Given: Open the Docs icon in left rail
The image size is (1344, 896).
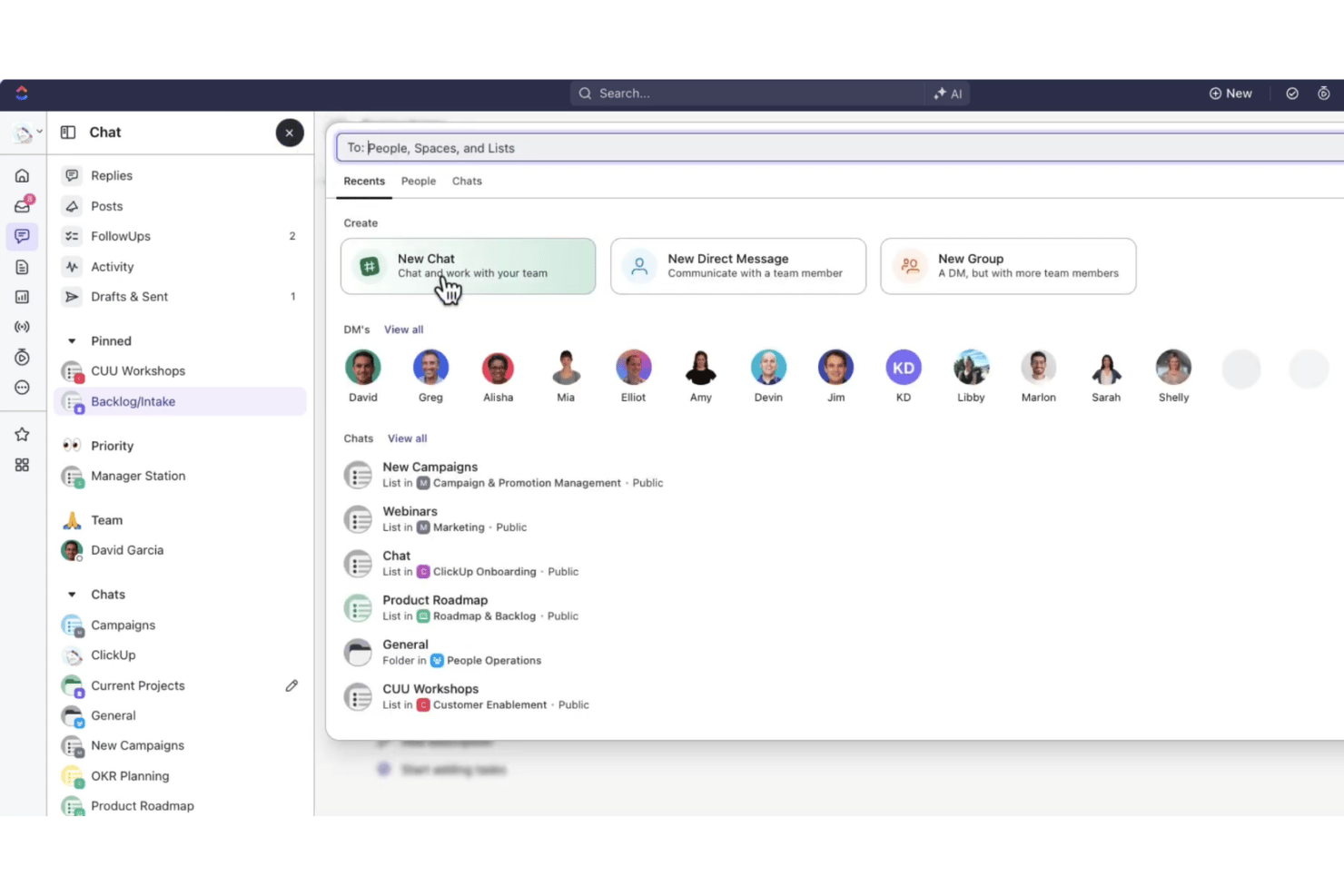Looking at the screenshot, I should (x=22, y=267).
